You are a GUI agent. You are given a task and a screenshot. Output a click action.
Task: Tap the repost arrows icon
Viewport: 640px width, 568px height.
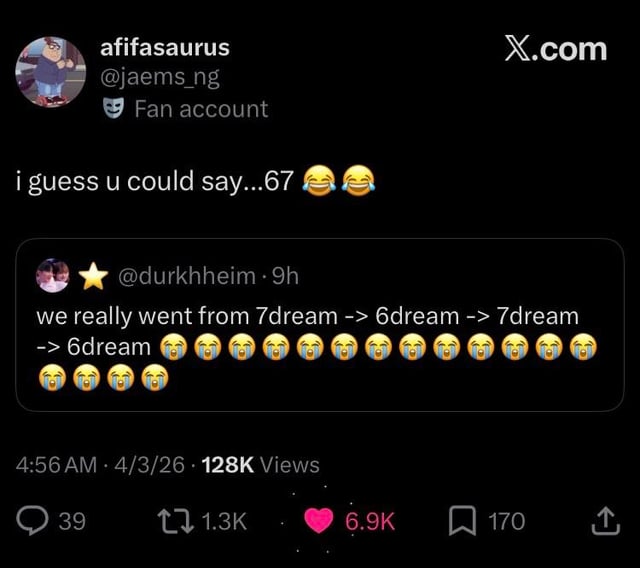pos(176,520)
